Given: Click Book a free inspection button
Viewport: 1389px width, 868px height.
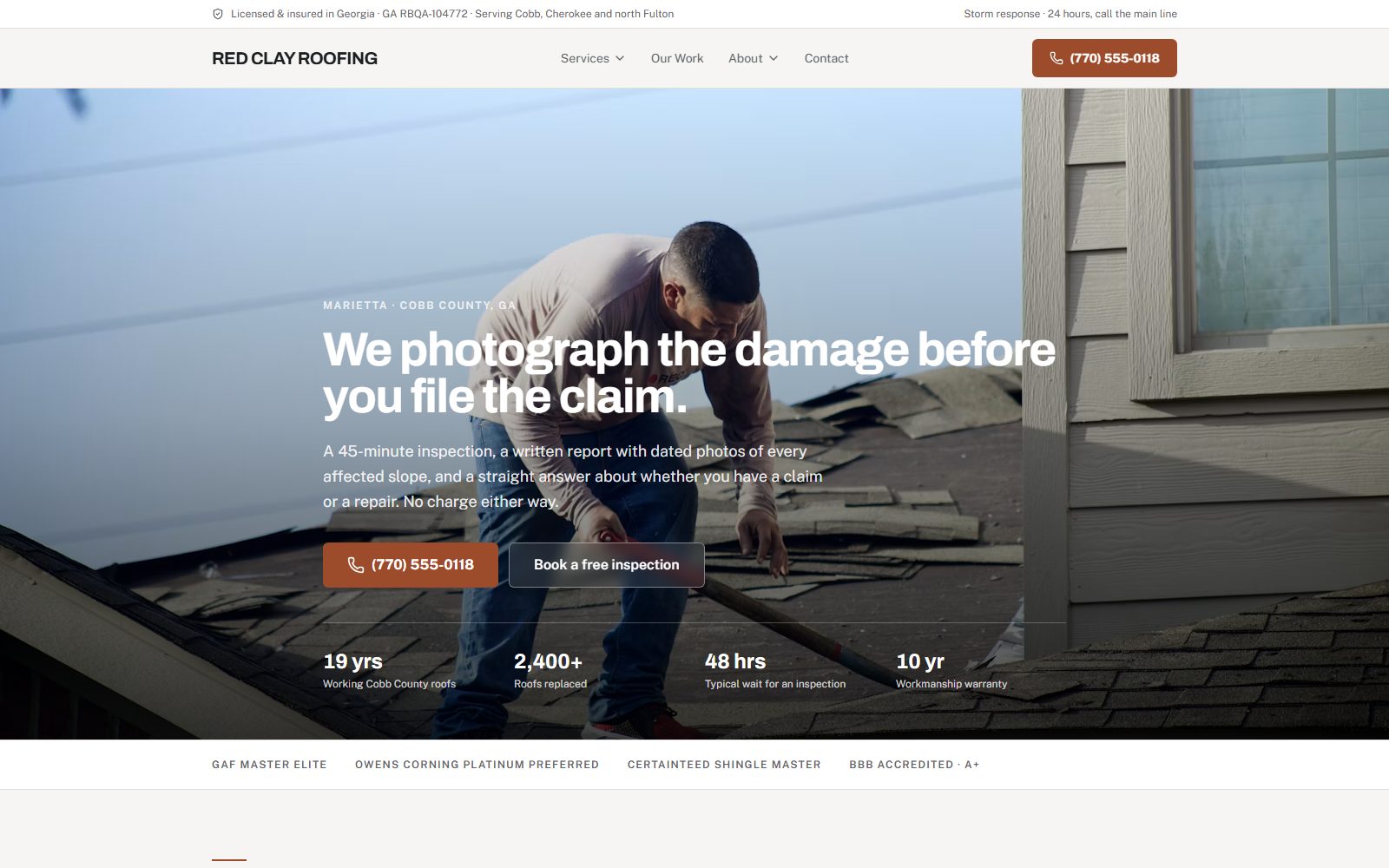Looking at the screenshot, I should click(x=607, y=565).
